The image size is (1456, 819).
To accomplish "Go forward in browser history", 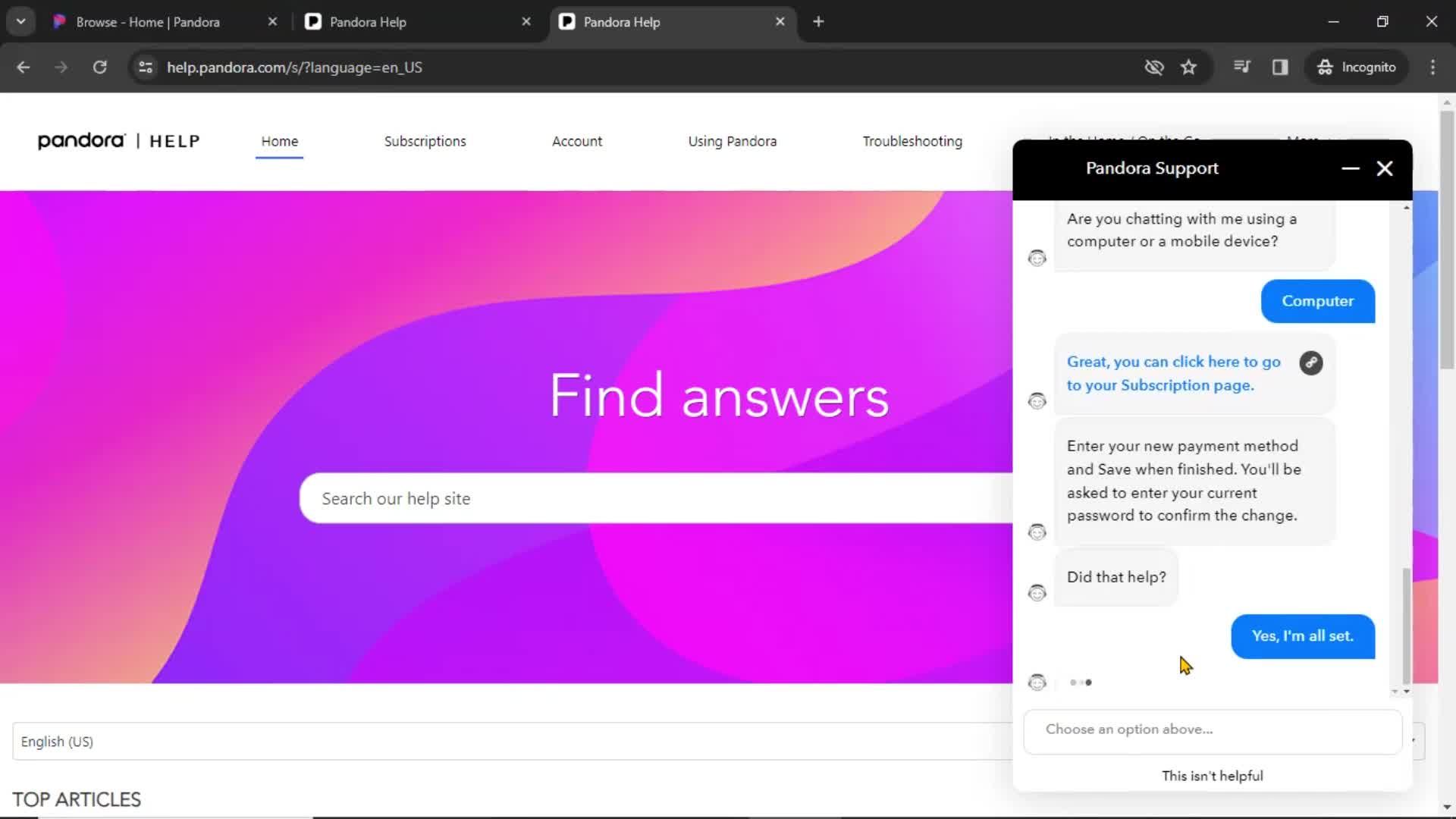I will click(61, 67).
